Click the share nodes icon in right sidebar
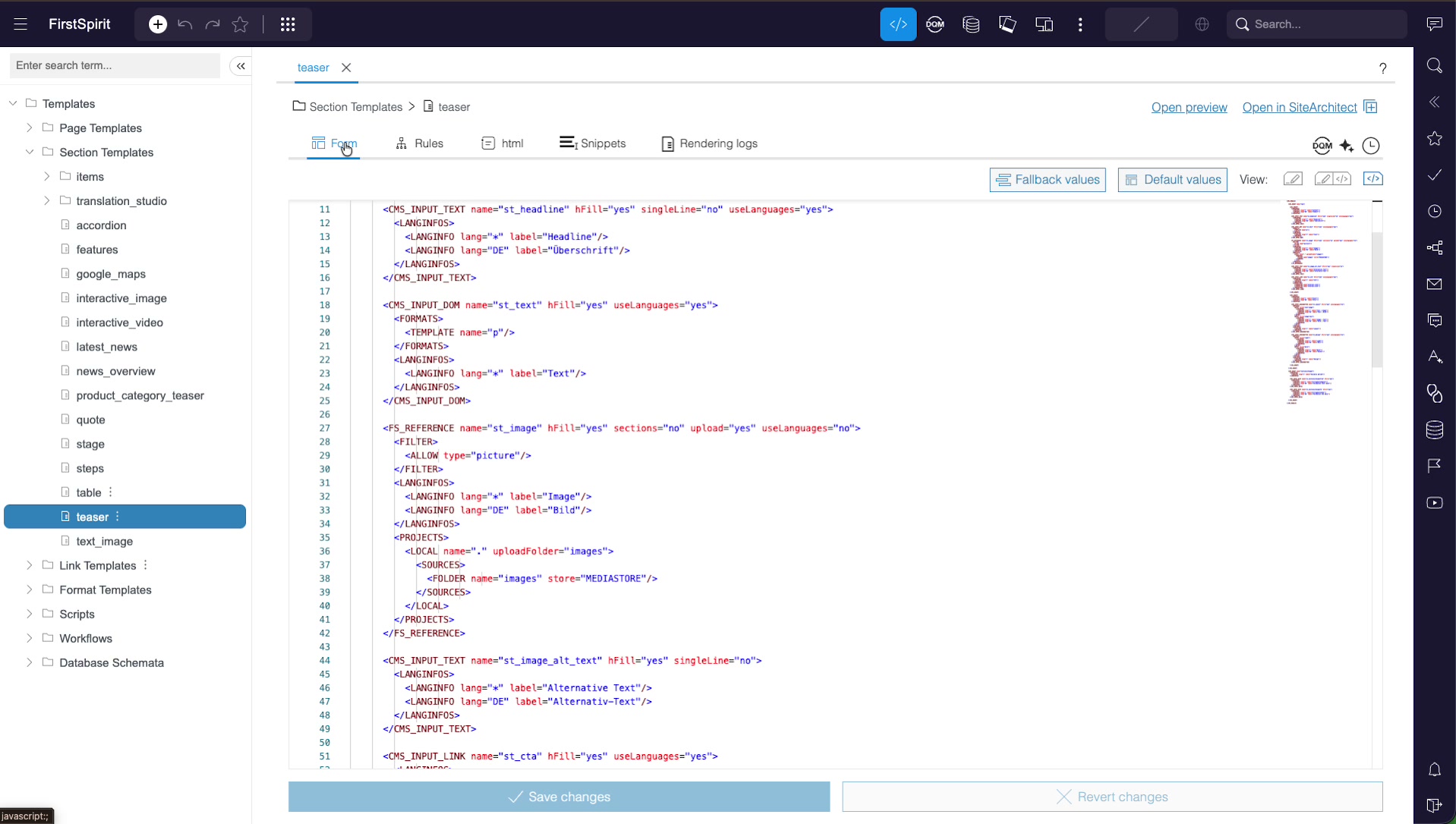 pos(1434,247)
